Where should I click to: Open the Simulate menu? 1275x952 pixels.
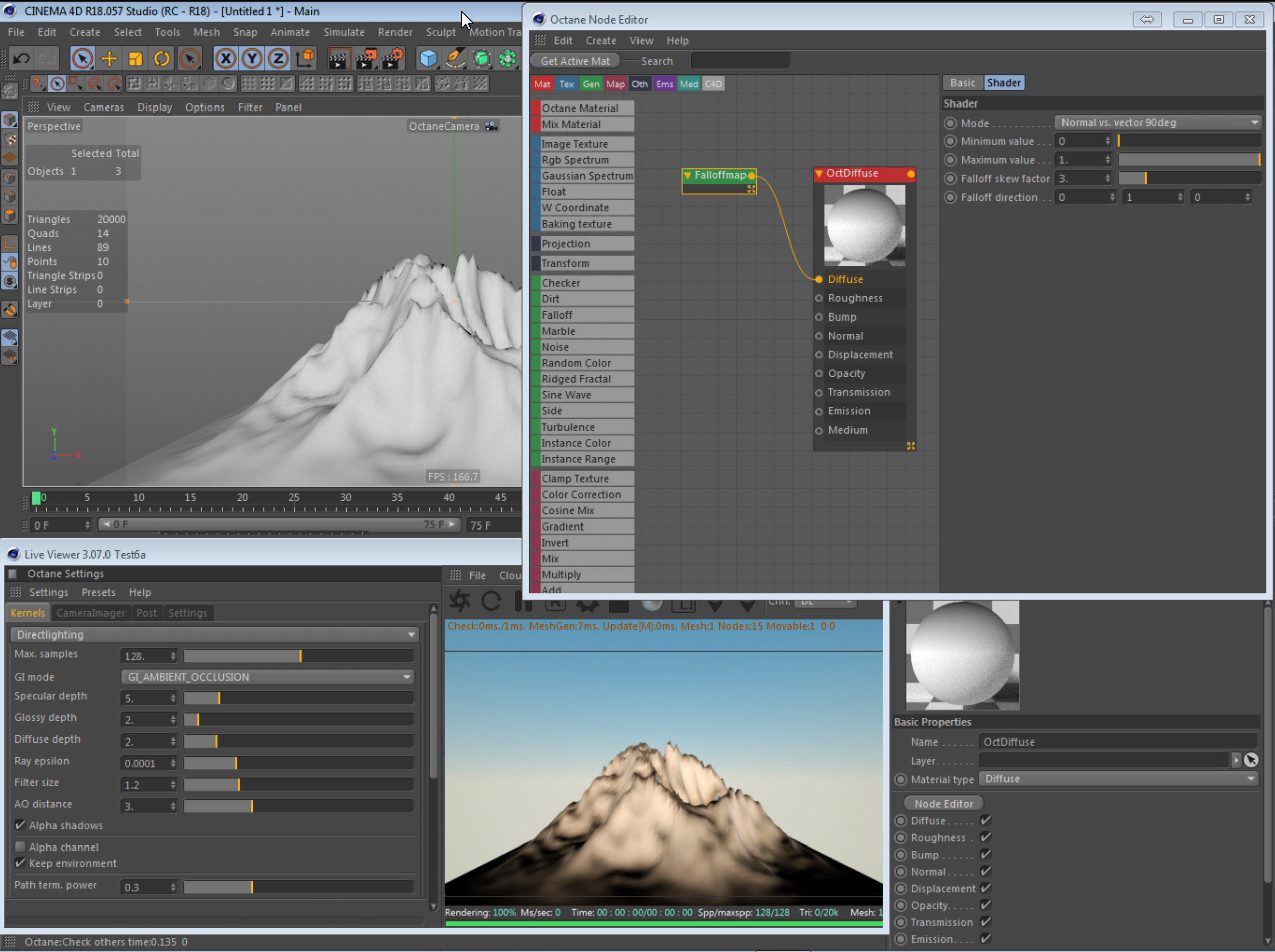pyautogui.click(x=344, y=32)
